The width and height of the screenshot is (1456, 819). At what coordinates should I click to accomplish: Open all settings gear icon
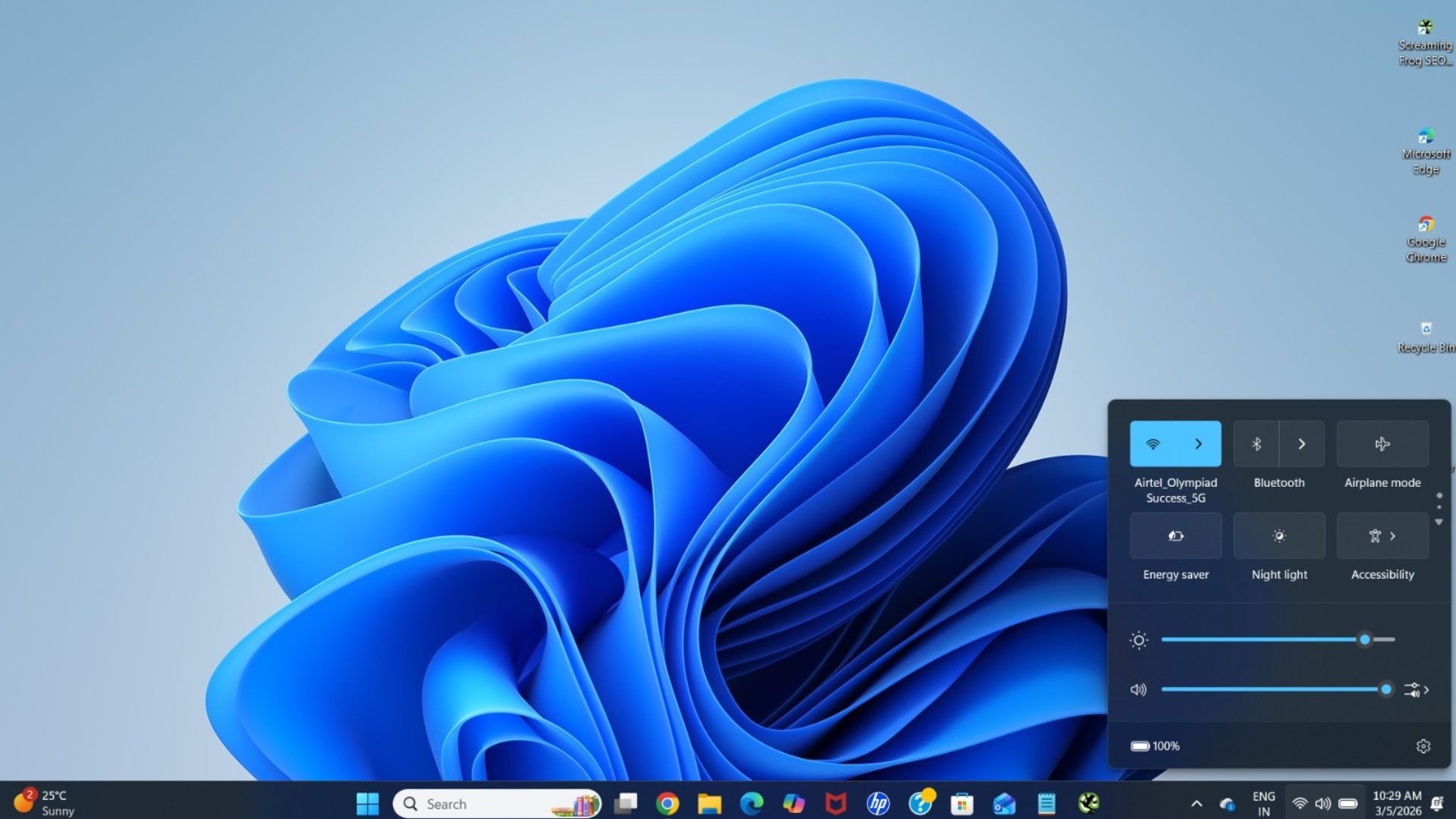pos(1423,746)
